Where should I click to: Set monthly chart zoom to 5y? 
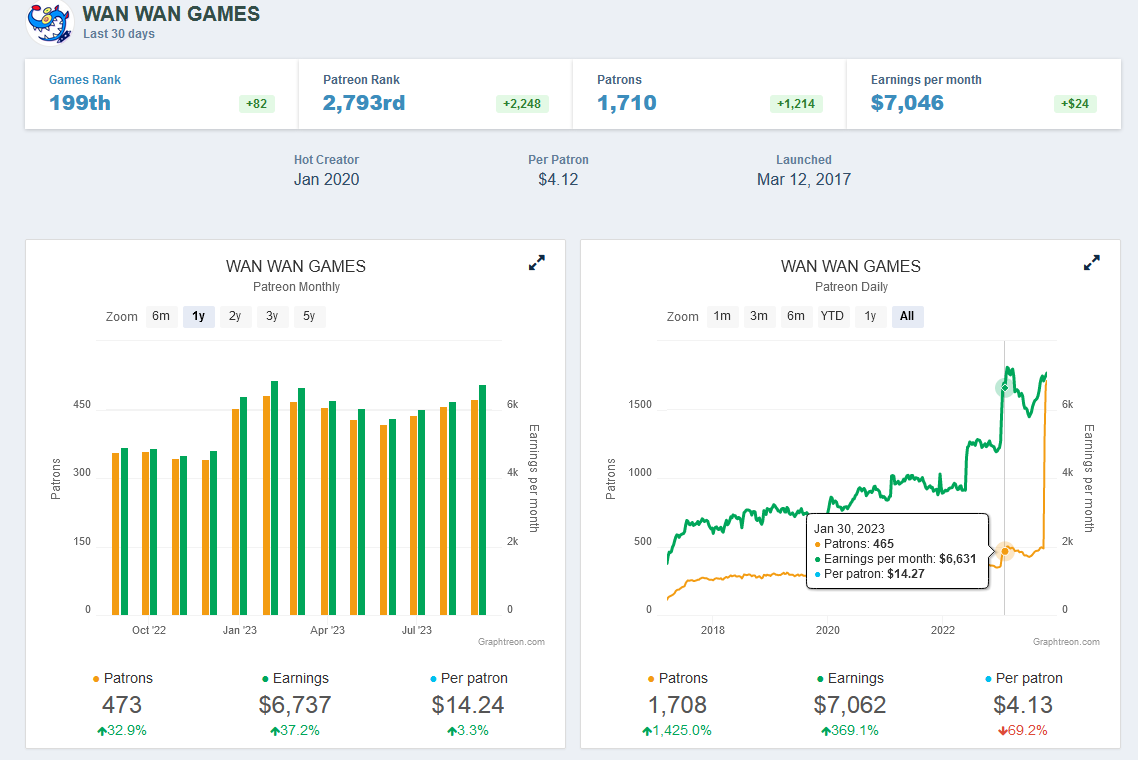(309, 316)
